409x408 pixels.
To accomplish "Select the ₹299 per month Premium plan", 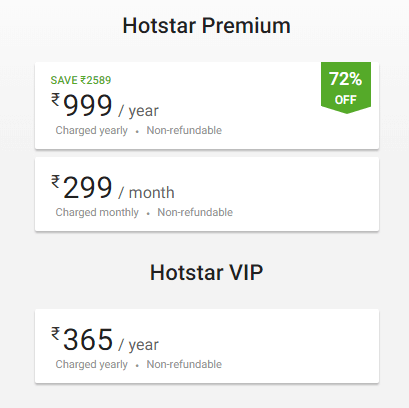I will tap(207, 194).
